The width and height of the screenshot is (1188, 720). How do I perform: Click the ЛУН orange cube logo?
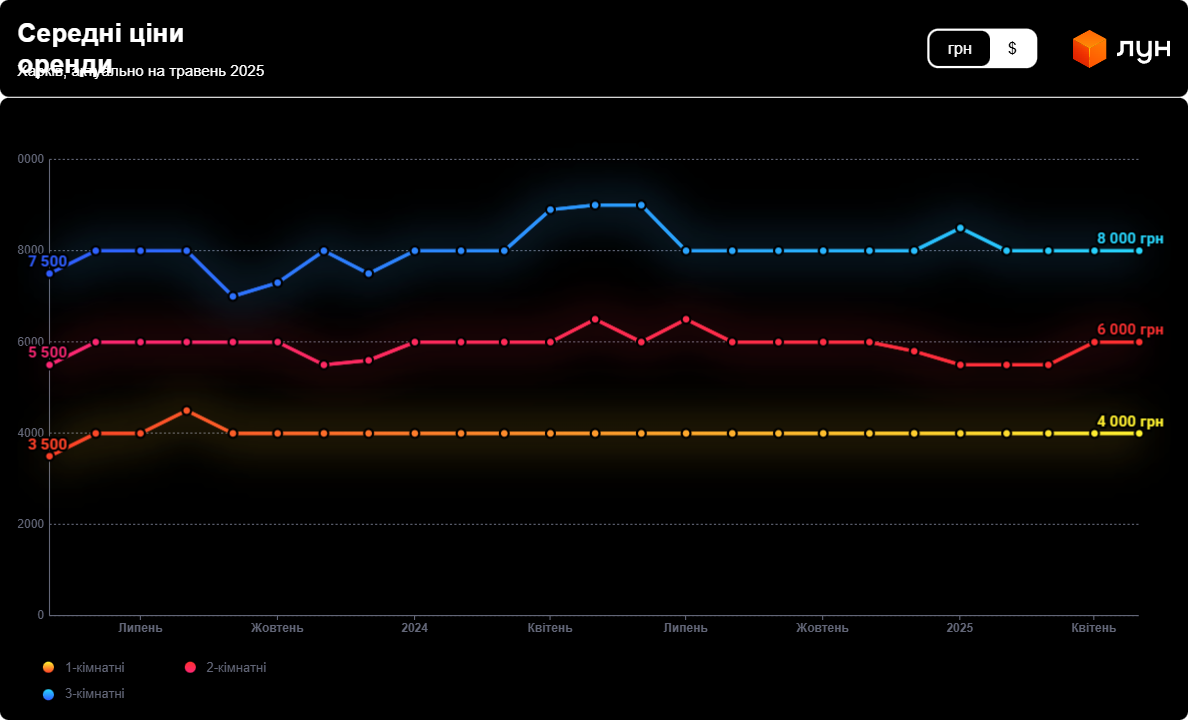coord(1089,49)
